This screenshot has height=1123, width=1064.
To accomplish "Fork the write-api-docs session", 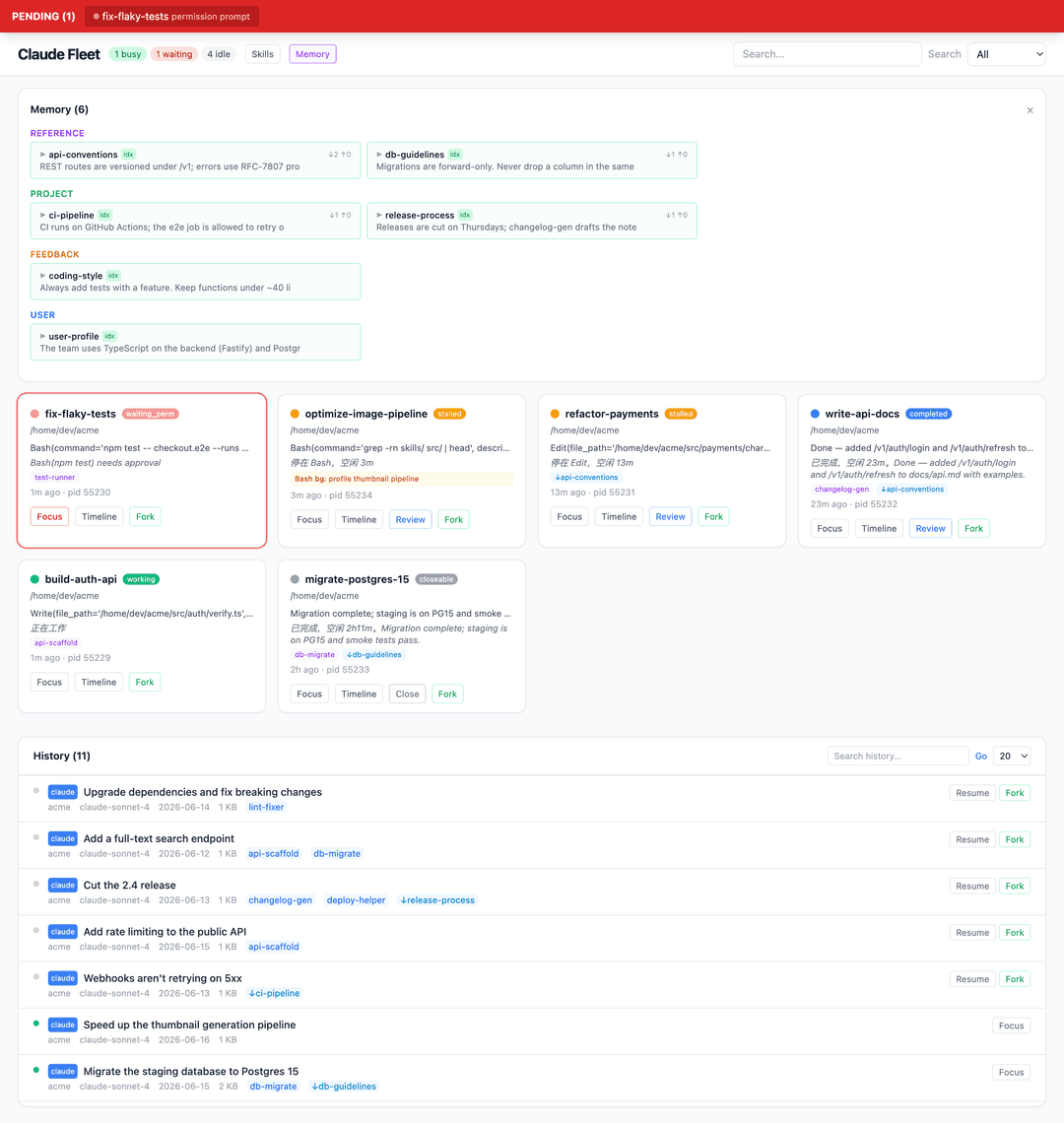I will (x=973, y=529).
